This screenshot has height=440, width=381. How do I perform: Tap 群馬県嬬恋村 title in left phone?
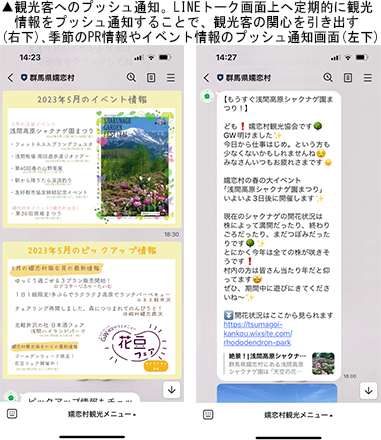pyautogui.click(x=52, y=78)
